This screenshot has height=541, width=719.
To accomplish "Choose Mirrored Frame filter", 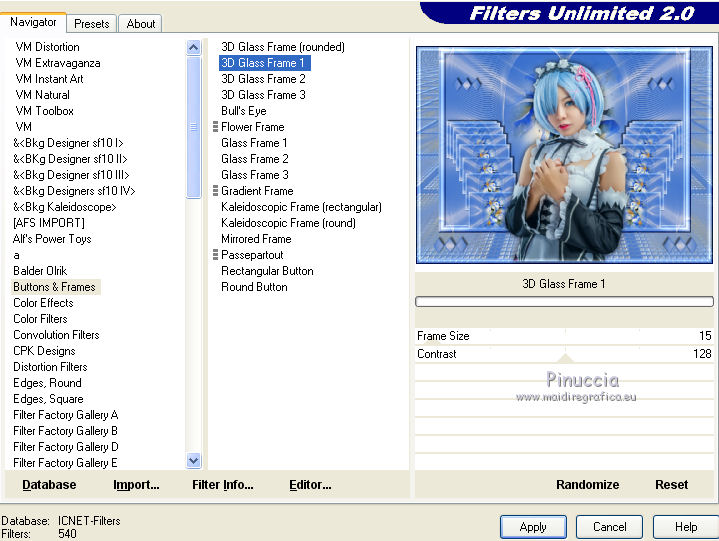I will click(256, 239).
